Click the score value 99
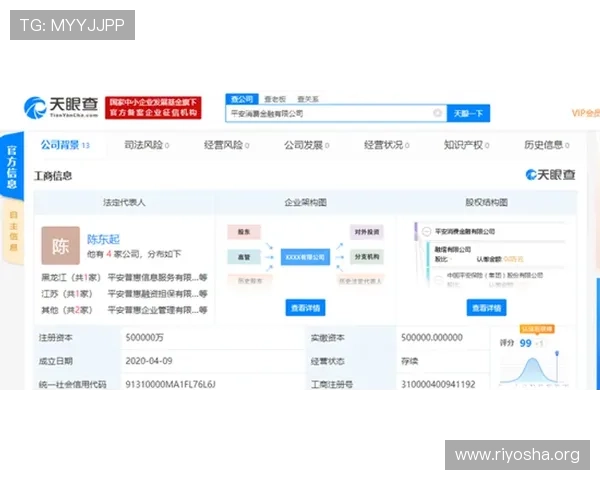Screen dimensions: 600x480 click(x=525, y=343)
